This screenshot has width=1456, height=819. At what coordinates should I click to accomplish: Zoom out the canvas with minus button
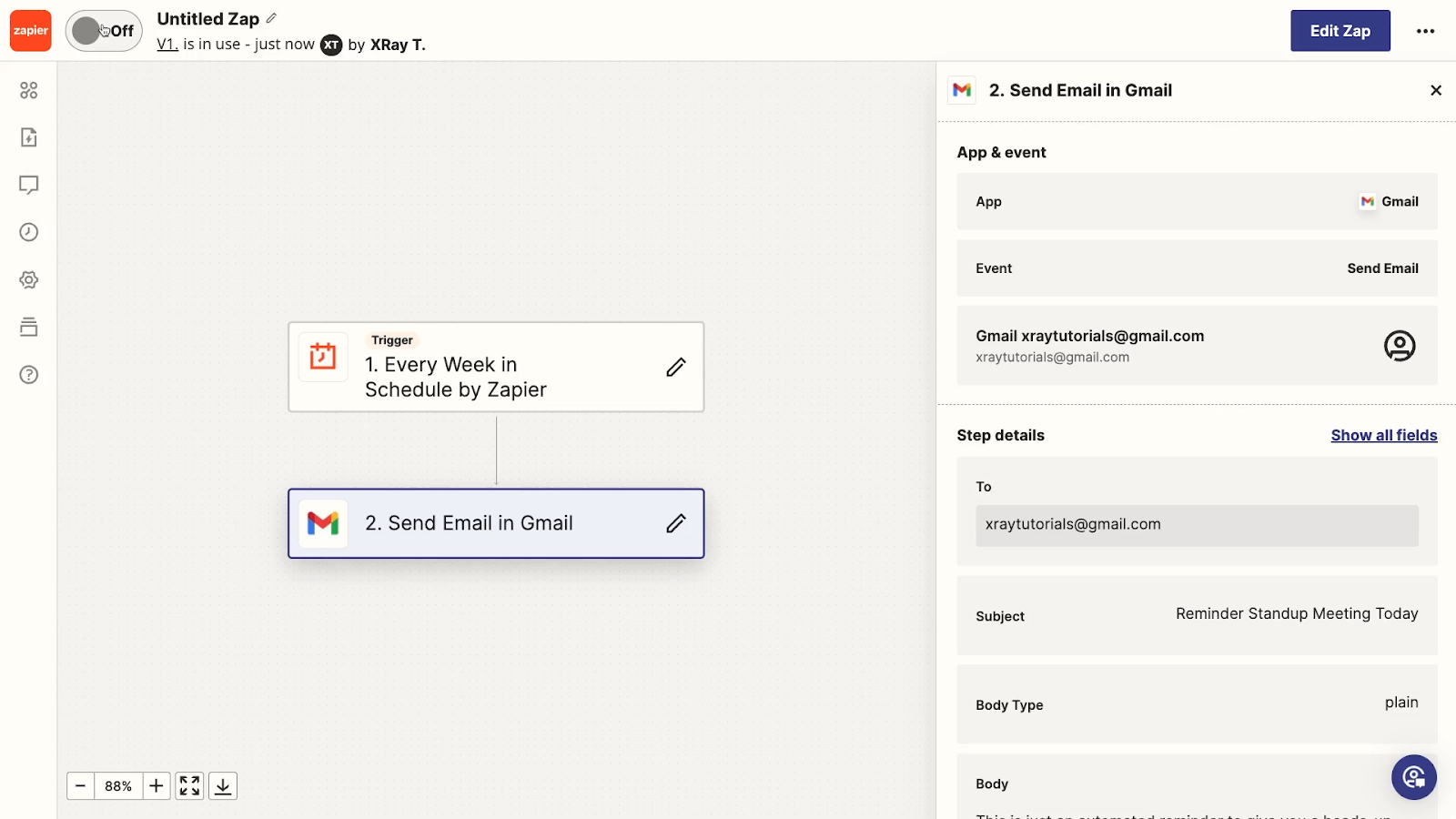point(80,786)
